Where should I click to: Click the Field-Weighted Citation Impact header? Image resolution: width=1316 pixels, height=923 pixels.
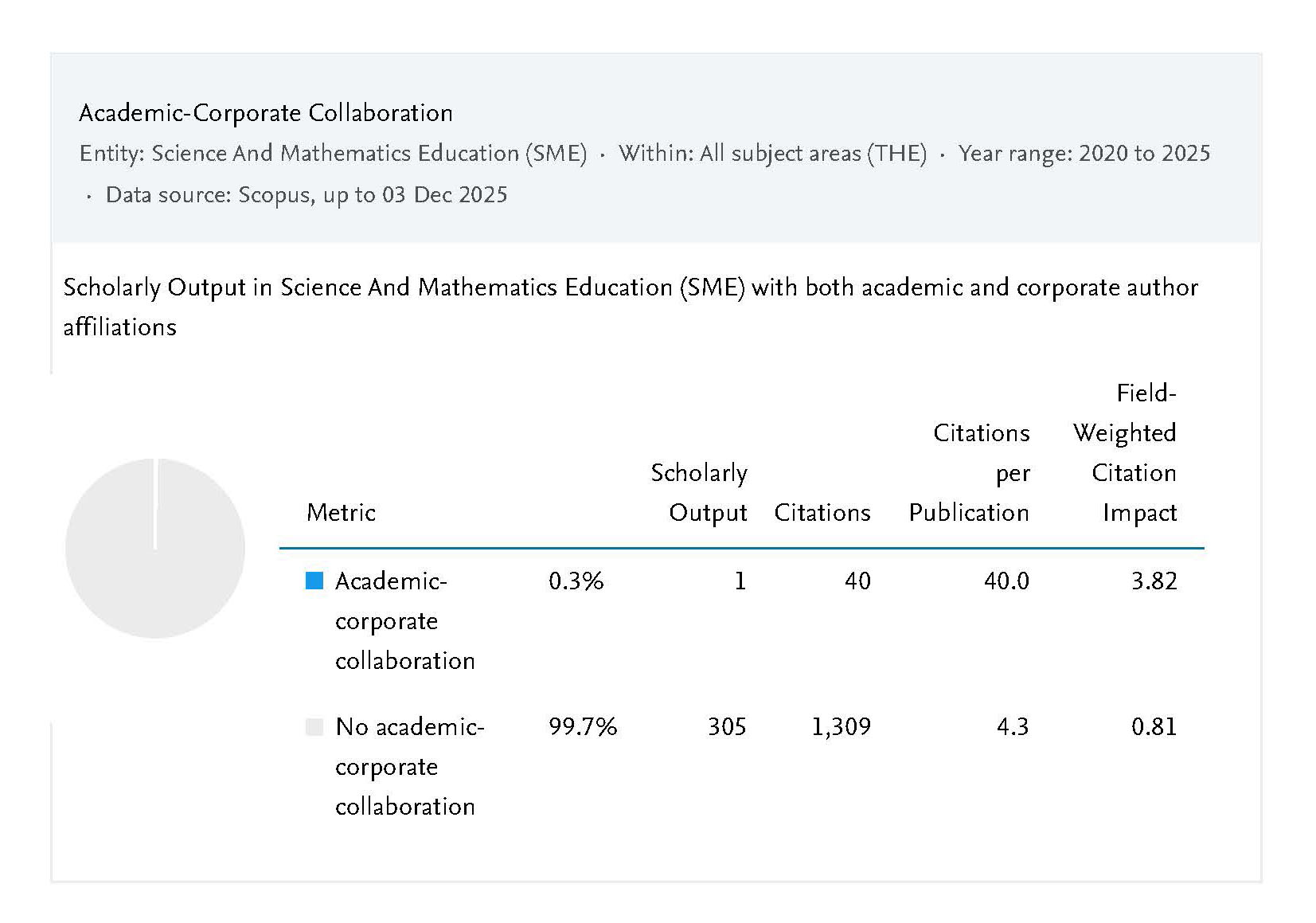[1124, 452]
